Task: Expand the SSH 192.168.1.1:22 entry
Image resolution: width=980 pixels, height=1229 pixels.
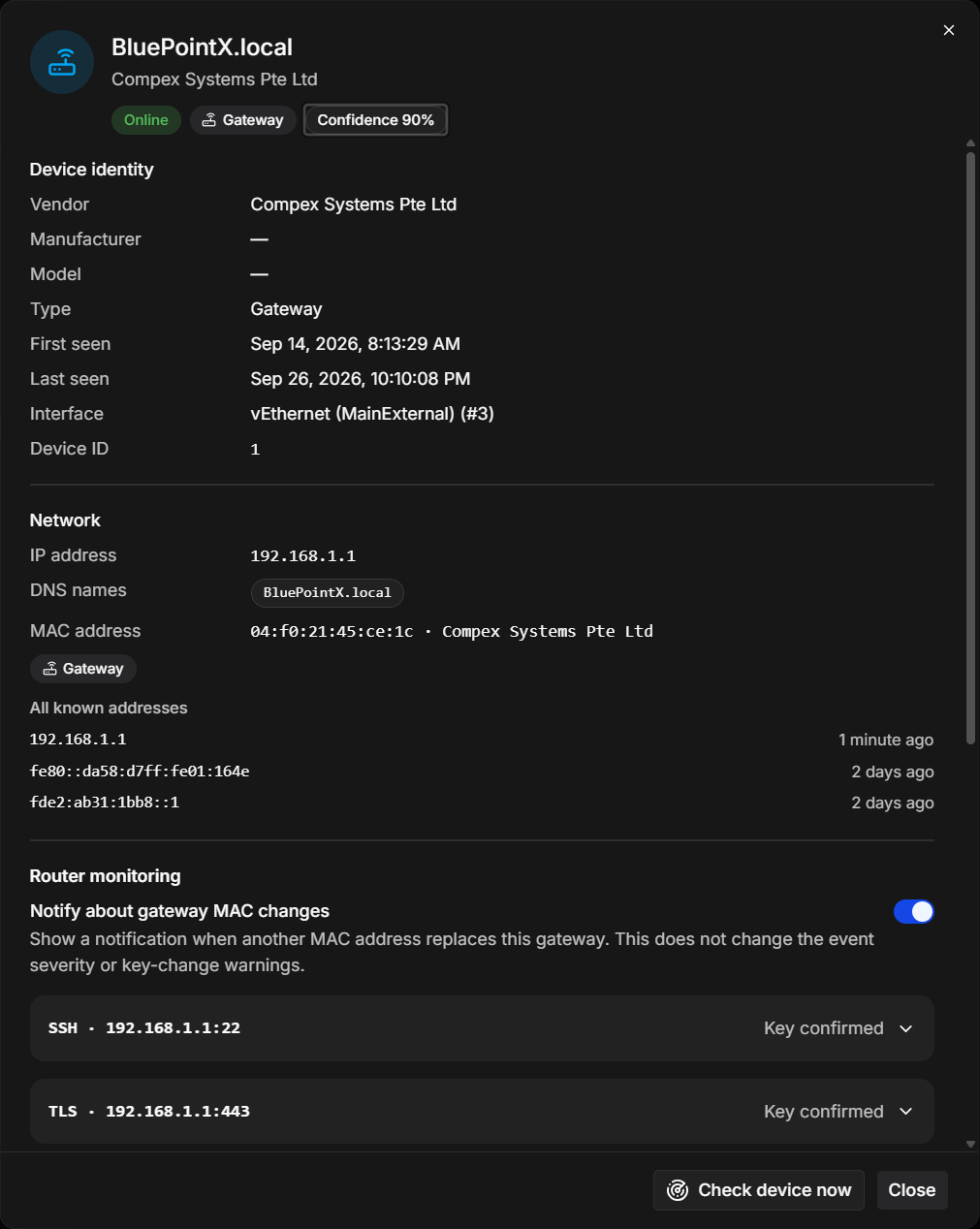Action: click(x=482, y=1028)
